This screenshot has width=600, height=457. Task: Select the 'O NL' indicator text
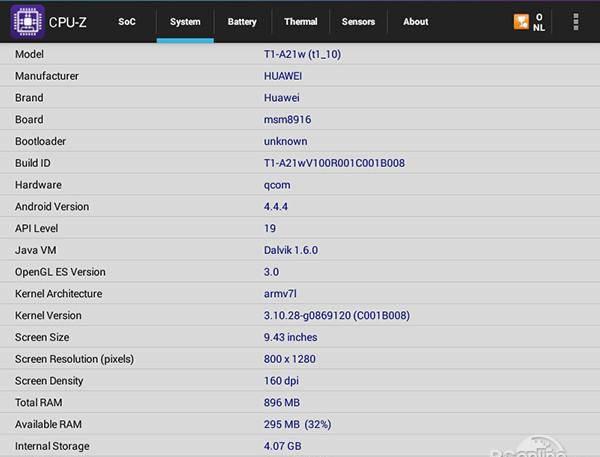(539, 22)
